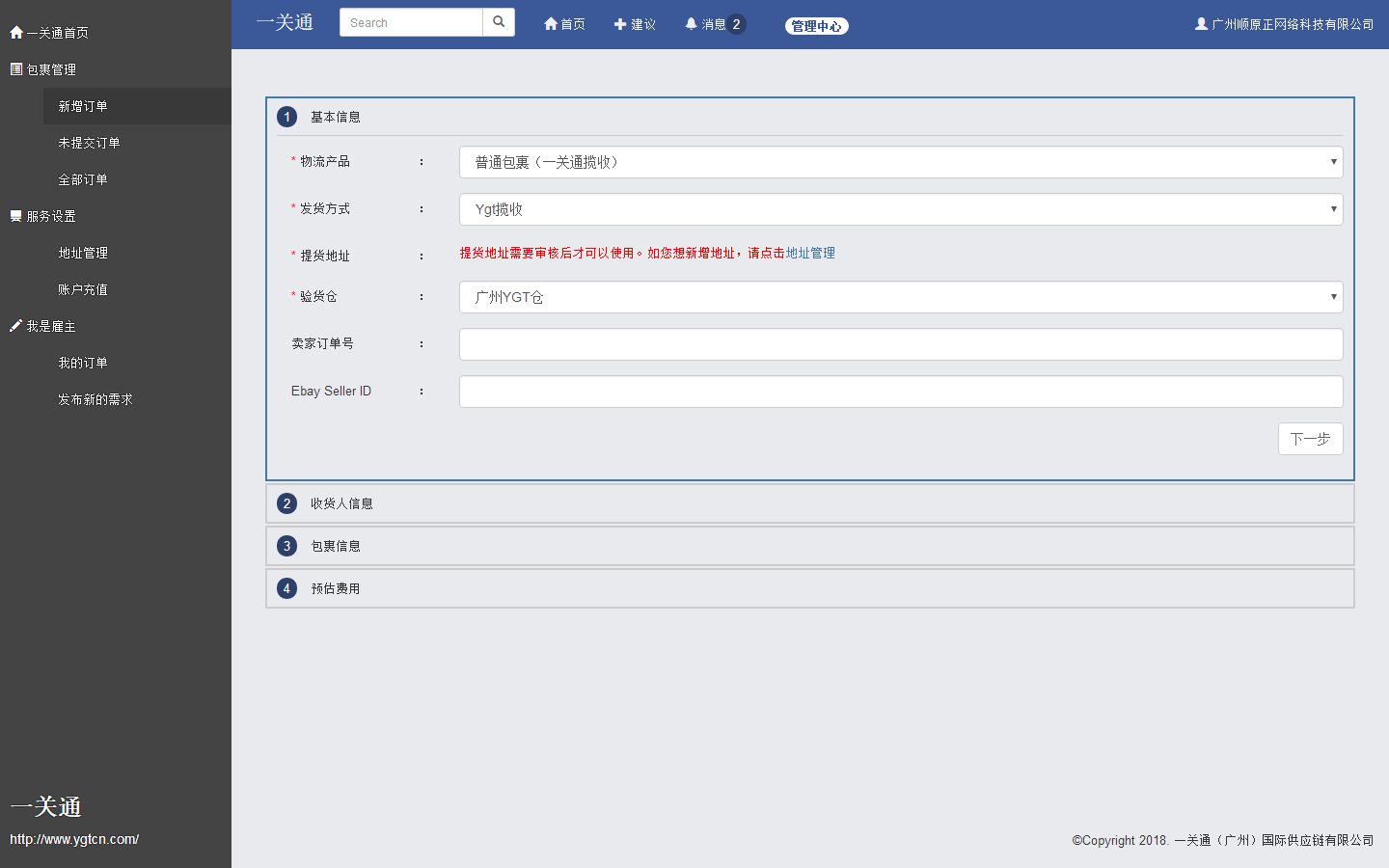Viewport: 1389px width, 868px height.
Task: Open 发布新的需求 in the sidebar
Action: [137, 399]
